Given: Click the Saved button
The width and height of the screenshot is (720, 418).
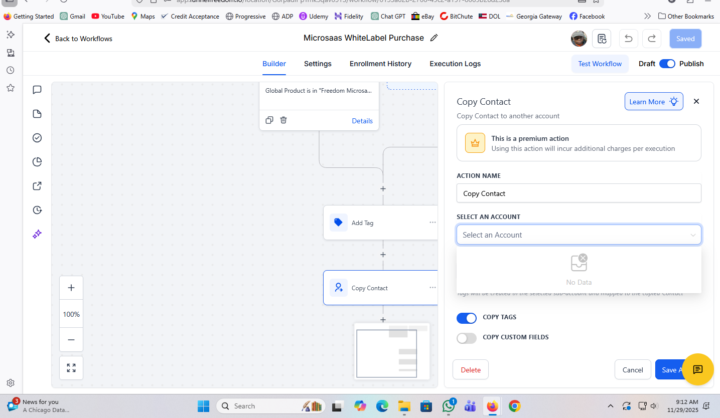Looking at the screenshot, I should (685, 39).
